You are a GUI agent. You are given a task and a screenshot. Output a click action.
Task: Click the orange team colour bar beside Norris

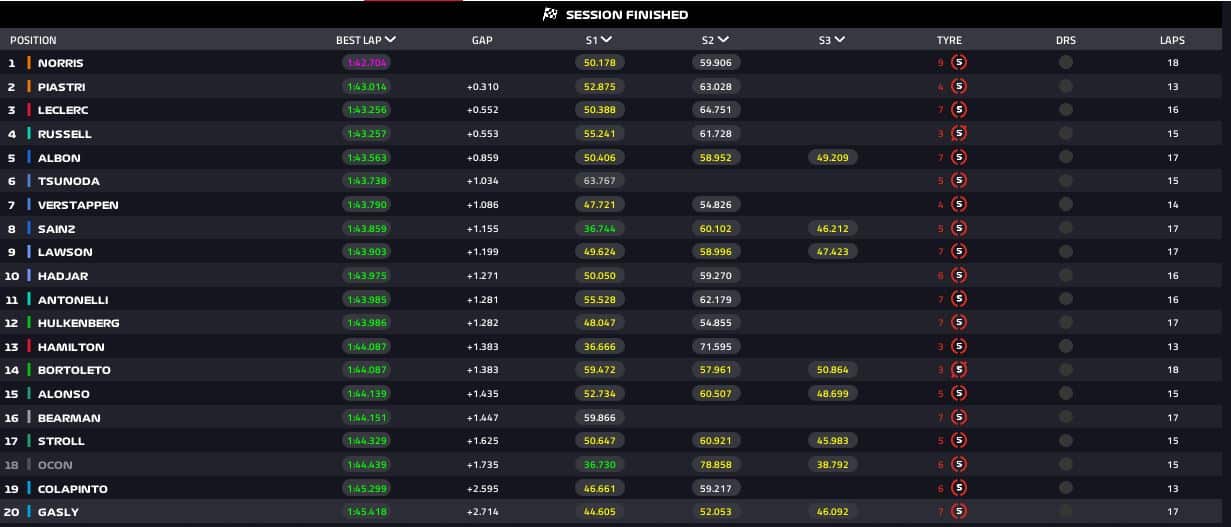coord(29,62)
